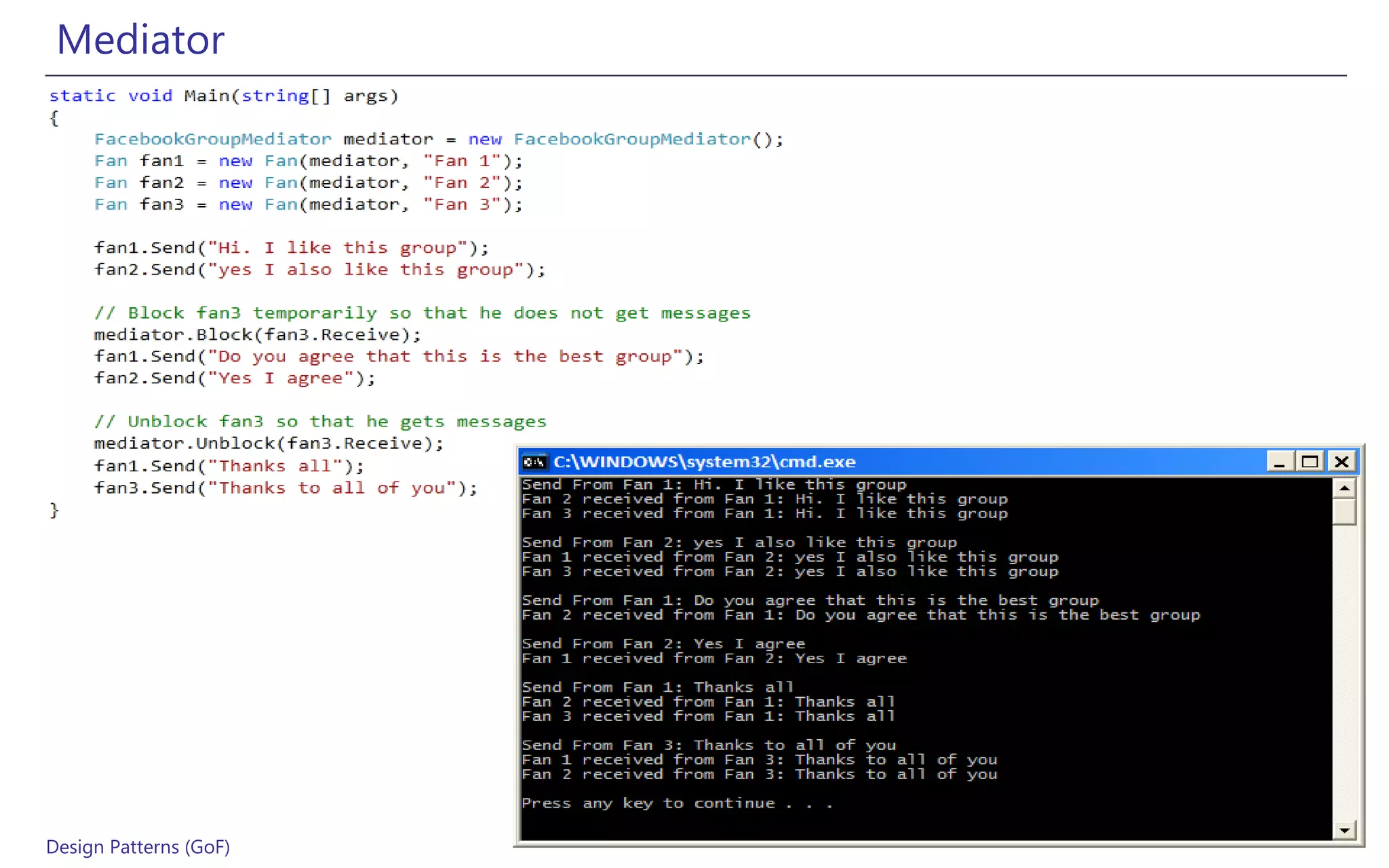Click the empty console scrollbar track
The height and width of the screenshot is (868, 1389).
click(x=1344, y=671)
